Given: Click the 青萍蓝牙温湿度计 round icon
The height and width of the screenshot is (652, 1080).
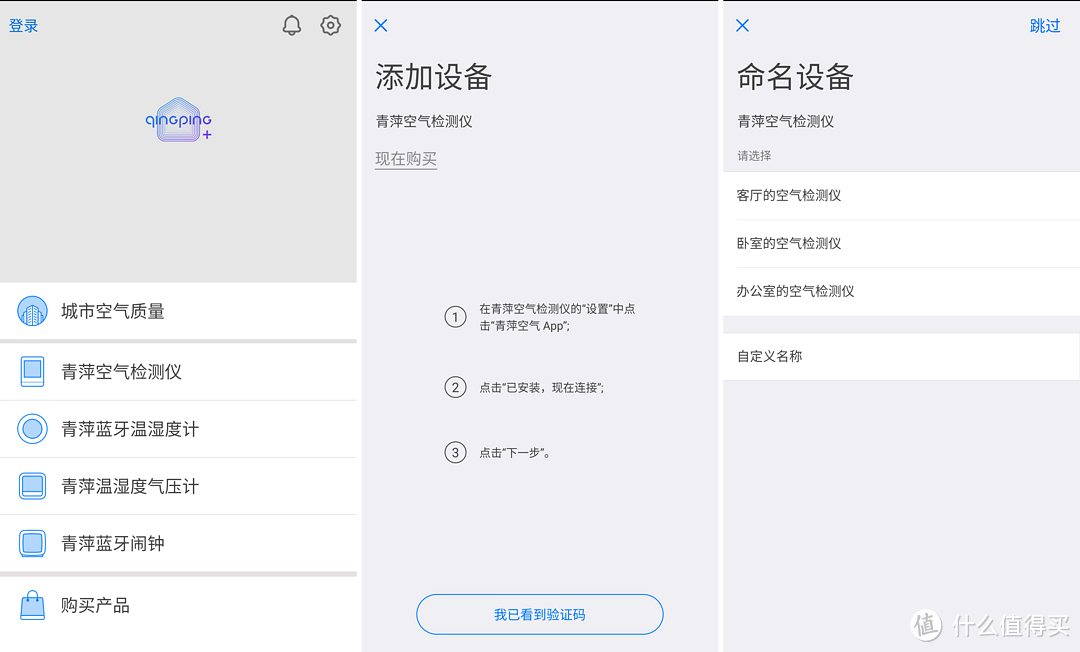Looking at the screenshot, I should pos(32,429).
